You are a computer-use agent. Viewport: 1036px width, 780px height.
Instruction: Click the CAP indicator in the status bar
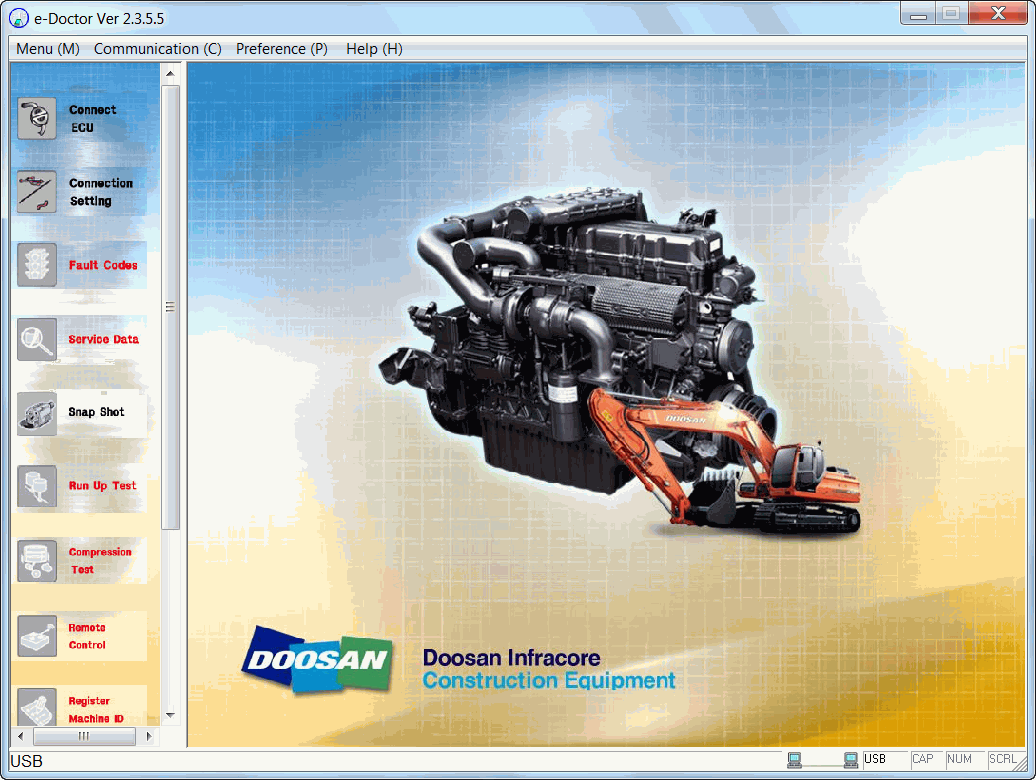point(923,760)
